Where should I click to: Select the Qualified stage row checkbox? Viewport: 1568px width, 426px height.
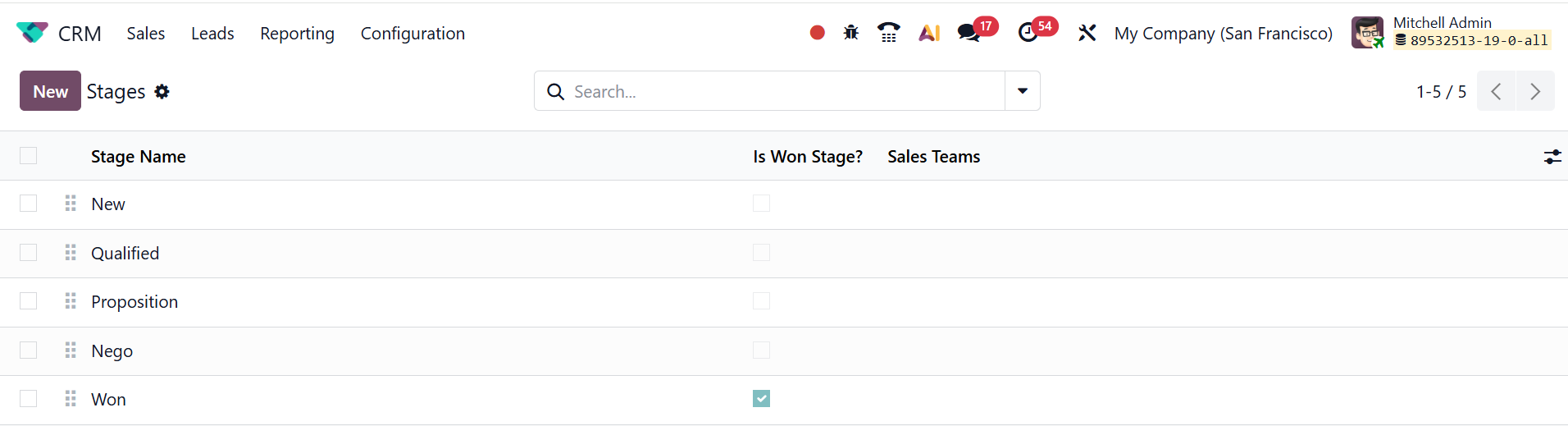coord(29,253)
